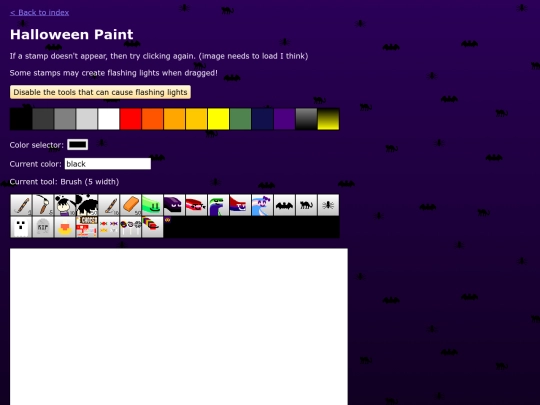Select the chocolate candy bars stamp
The width and height of the screenshot is (540, 405).
(87, 227)
